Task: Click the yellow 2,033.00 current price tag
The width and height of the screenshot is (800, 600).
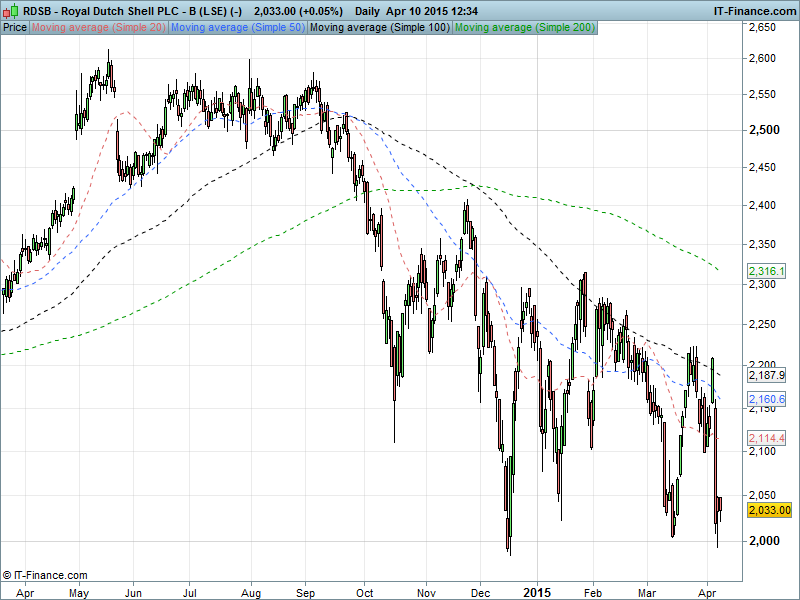Action: tap(769, 510)
